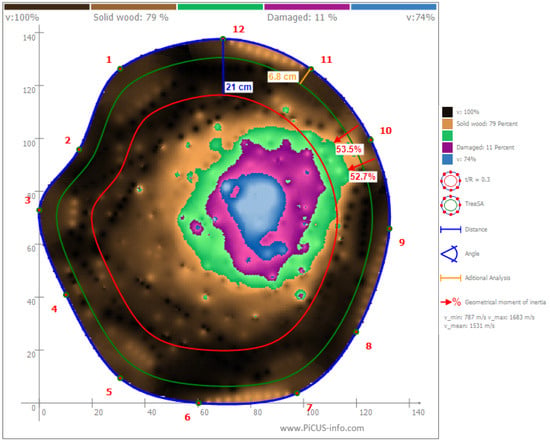Image resolution: width=550 pixels, height=443 pixels.
Task: Click the tan Solid wood legend swatch
Action: [447, 124]
